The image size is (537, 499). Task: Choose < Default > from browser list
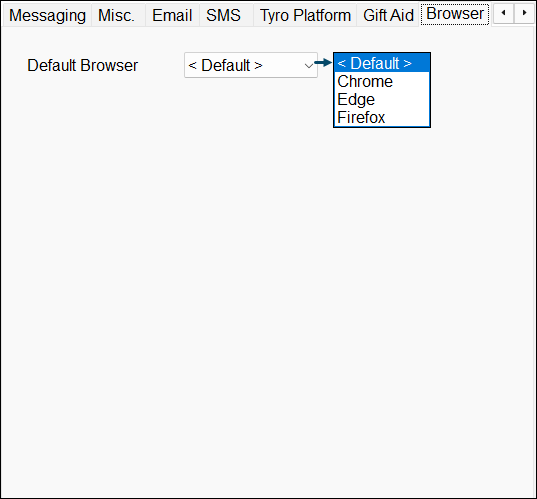(382, 63)
